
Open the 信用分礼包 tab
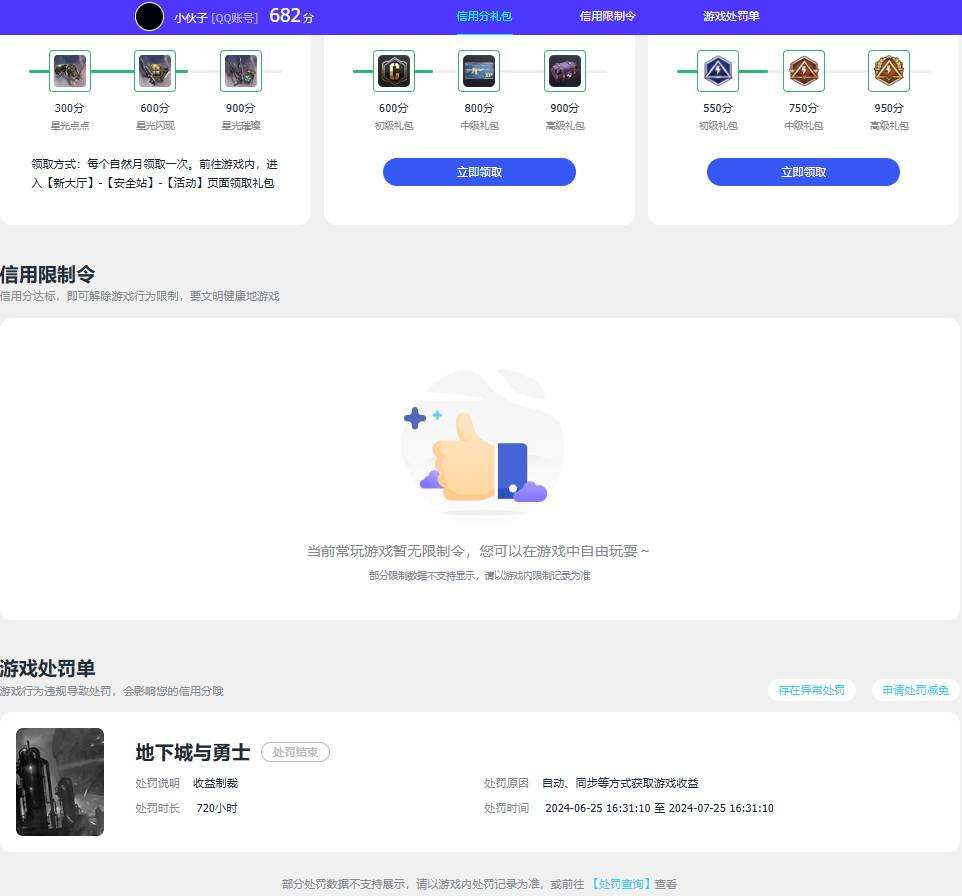click(x=484, y=17)
